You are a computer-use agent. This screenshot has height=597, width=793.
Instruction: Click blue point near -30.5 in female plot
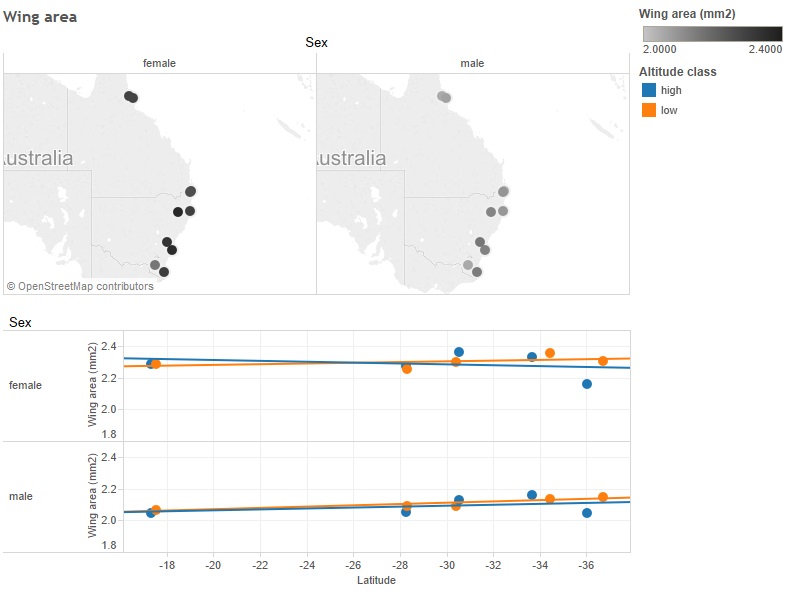[x=459, y=352]
